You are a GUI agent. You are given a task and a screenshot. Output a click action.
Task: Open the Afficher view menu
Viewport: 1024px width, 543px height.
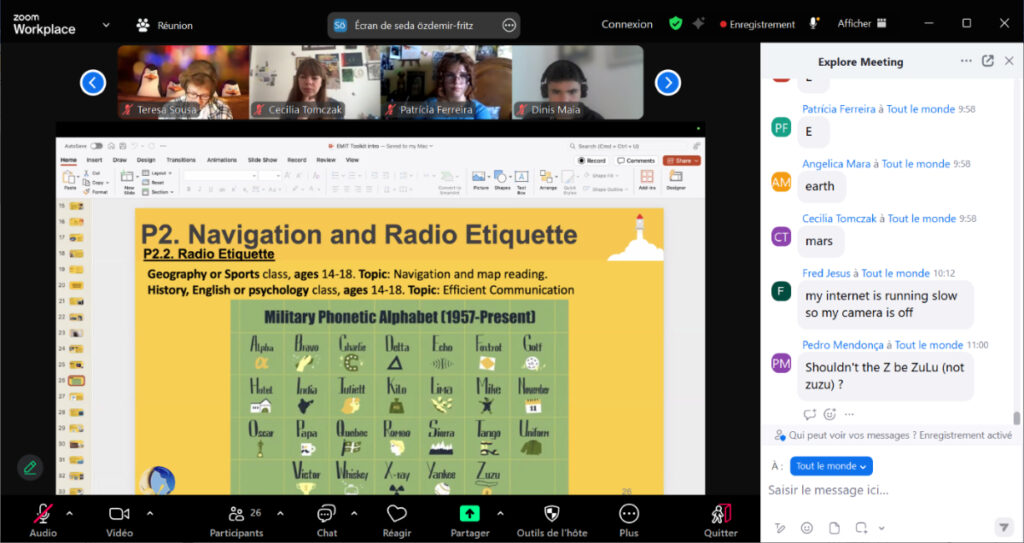(x=861, y=24)
